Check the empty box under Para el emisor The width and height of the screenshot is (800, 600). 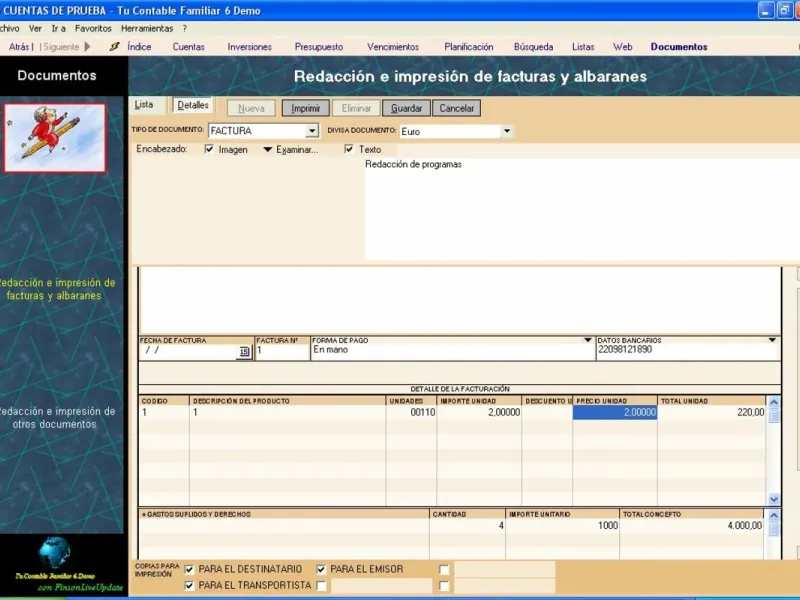click(321, 585)
